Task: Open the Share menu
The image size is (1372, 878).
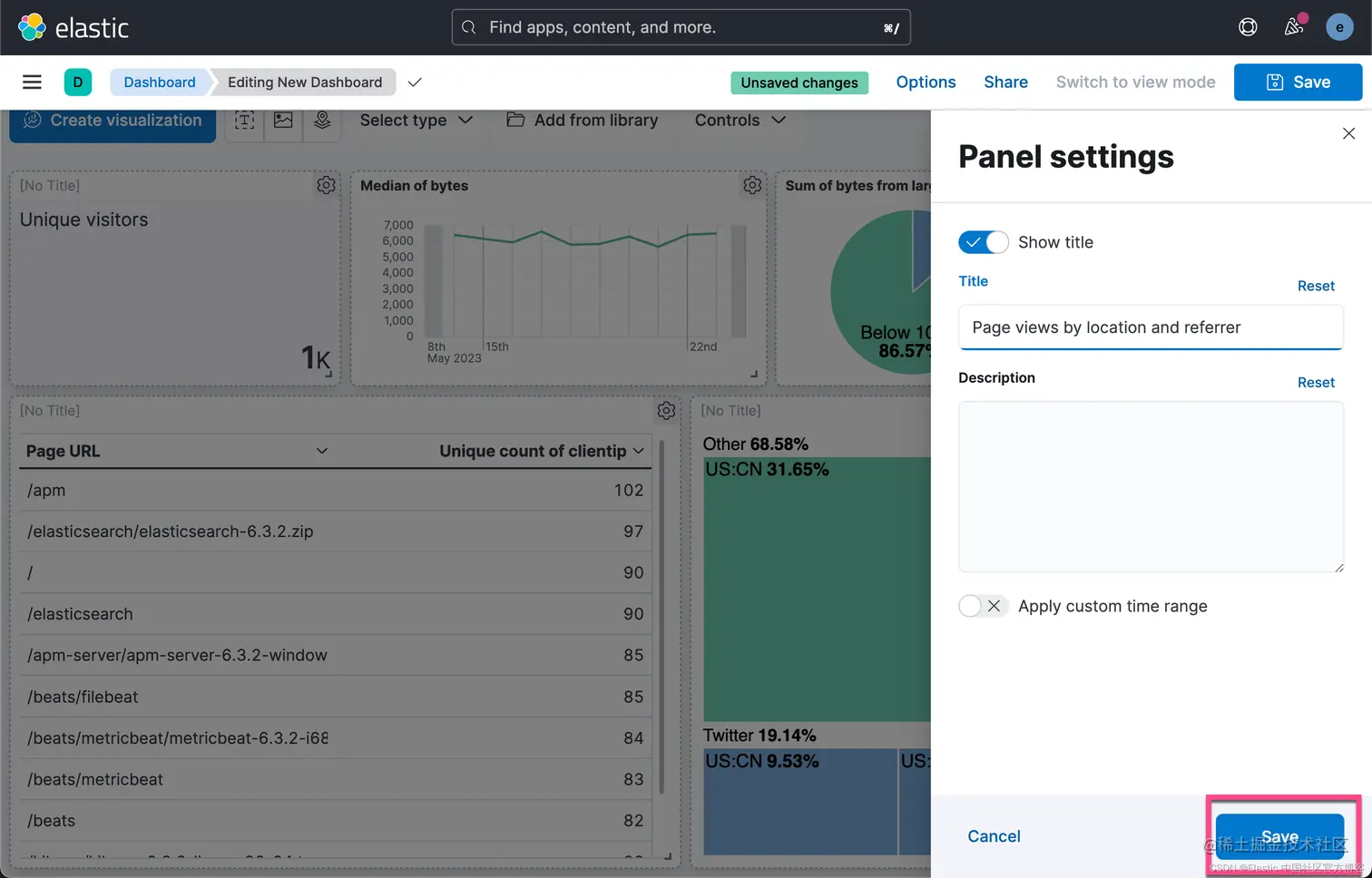Action: [x=1005, y=83]
